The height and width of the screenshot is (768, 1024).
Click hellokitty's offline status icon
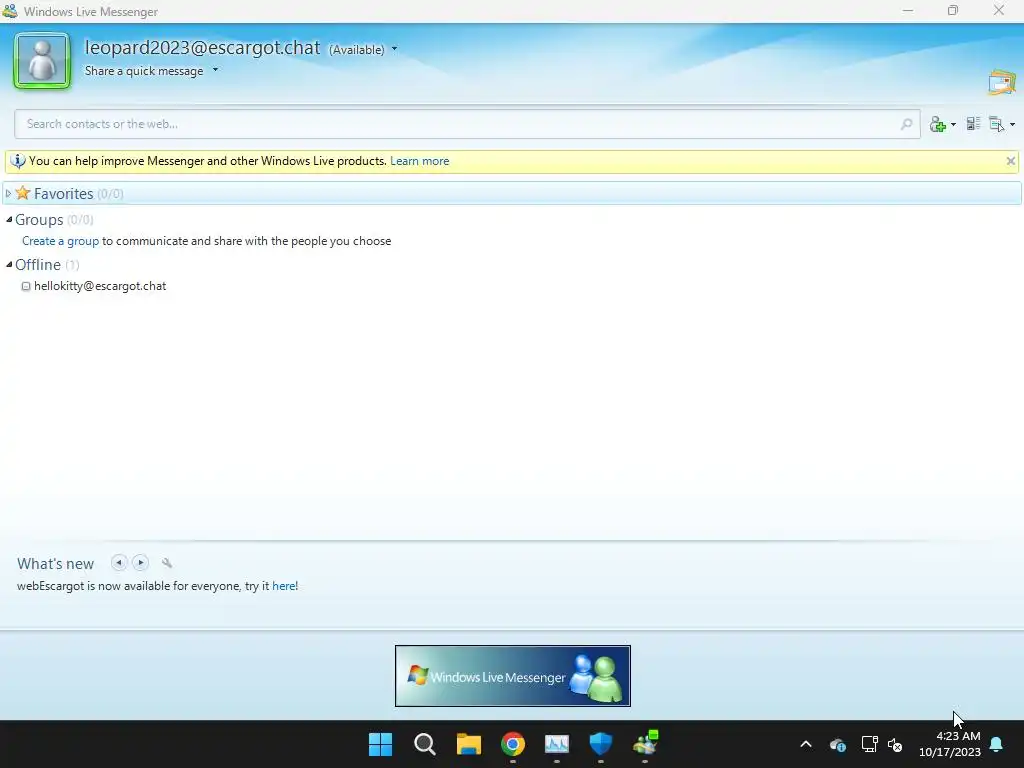[x=26, y=286]
